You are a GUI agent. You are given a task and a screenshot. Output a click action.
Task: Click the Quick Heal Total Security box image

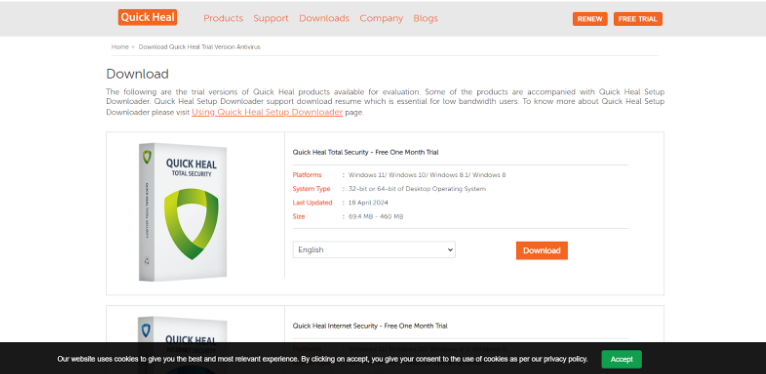point(183,212)
